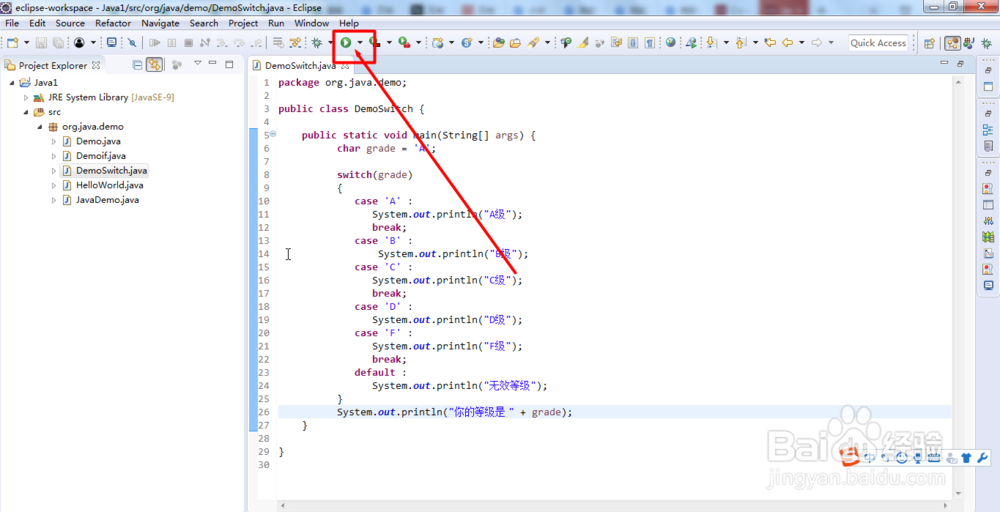1000x512 pixels.
Task: Click the Open Task folder icon
Action: pyautogui.click(x=515, y=43)
